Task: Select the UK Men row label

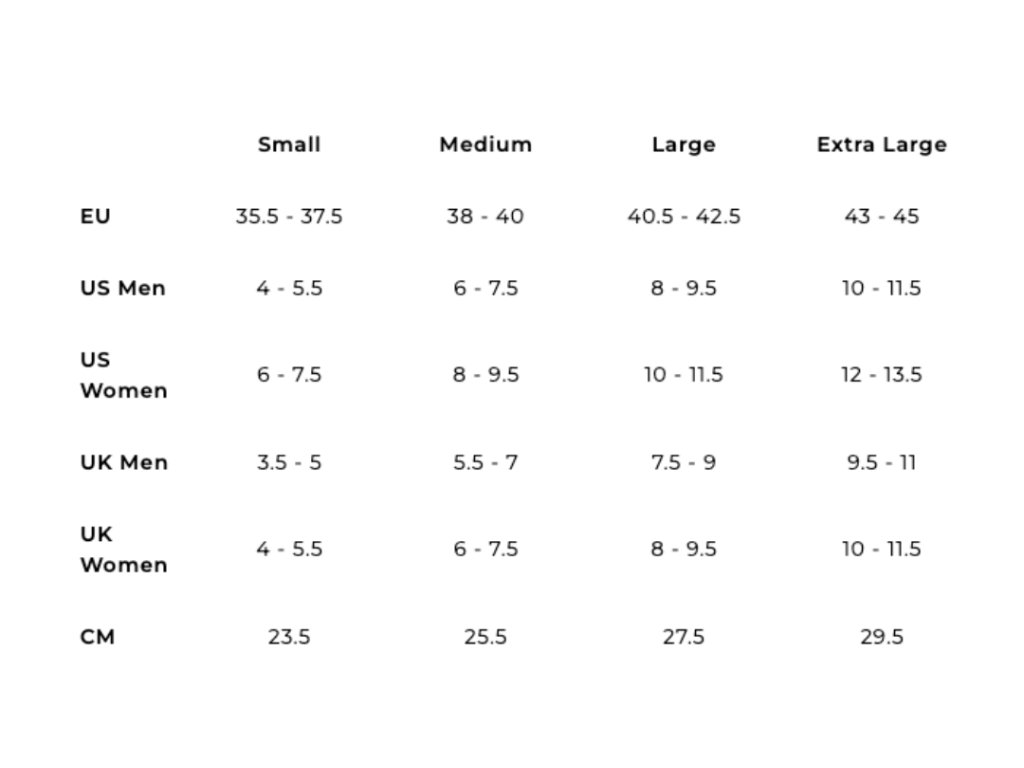Action: coord(123,462)
